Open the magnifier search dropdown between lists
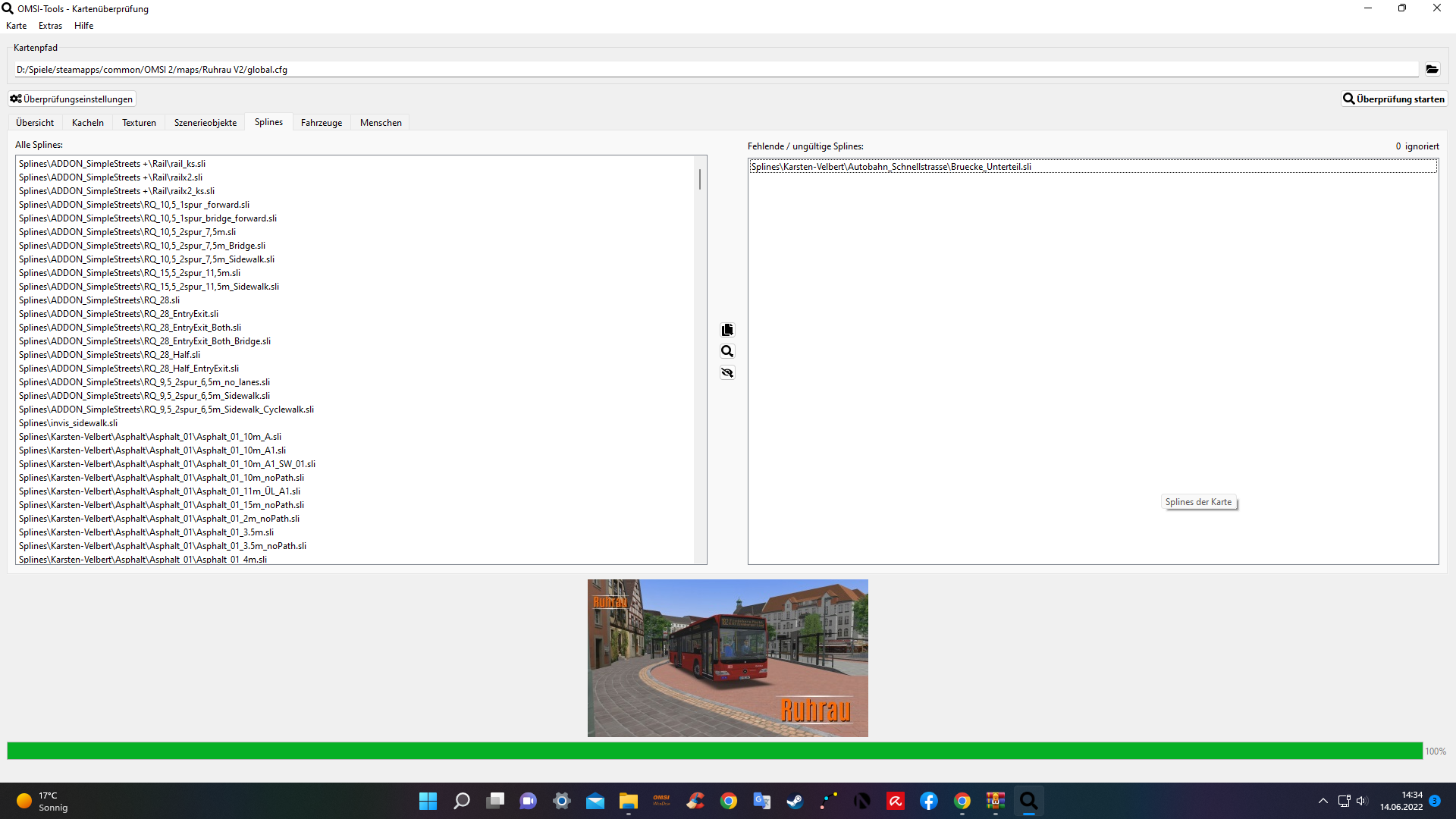Viewport: 1456px width, 819px height. coord(727,351)
